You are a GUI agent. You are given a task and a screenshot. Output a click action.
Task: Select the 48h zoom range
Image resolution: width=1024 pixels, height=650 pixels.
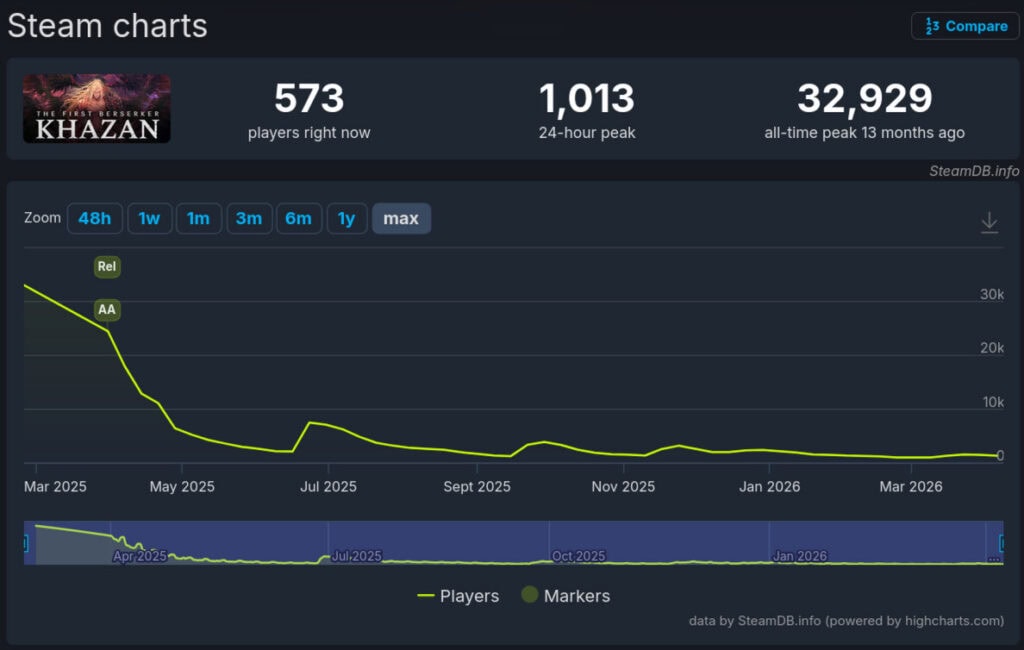click(x=95, y=218)
